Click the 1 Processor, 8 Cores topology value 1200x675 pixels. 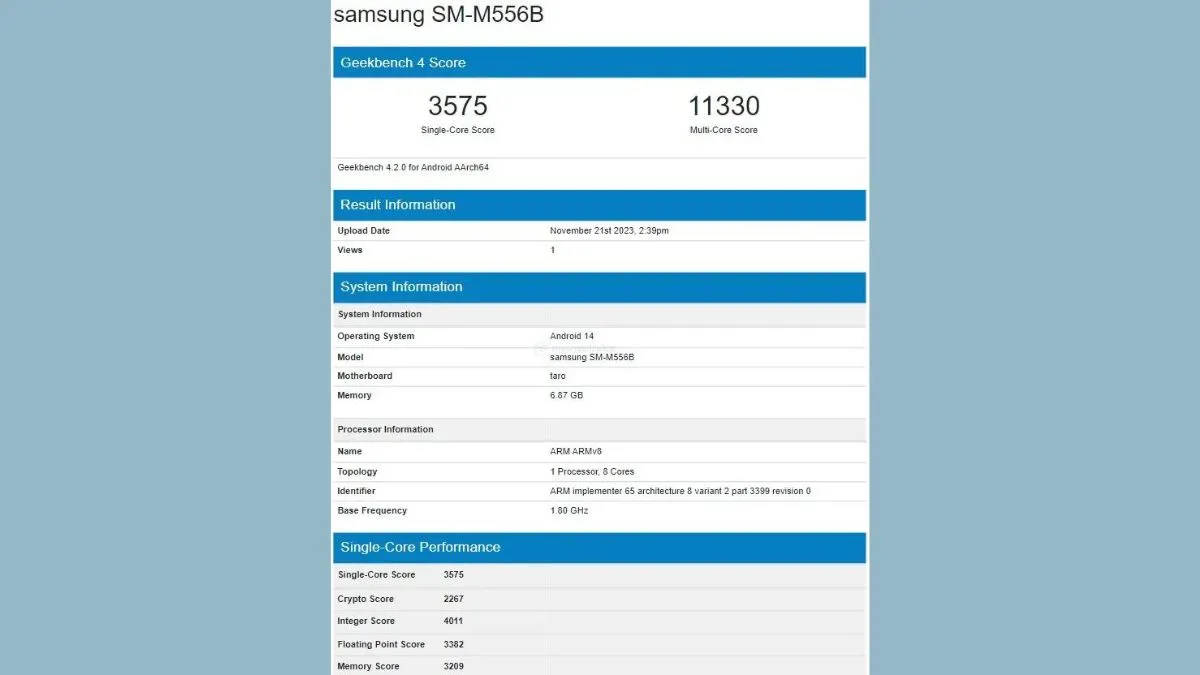[x=592, y=472]
